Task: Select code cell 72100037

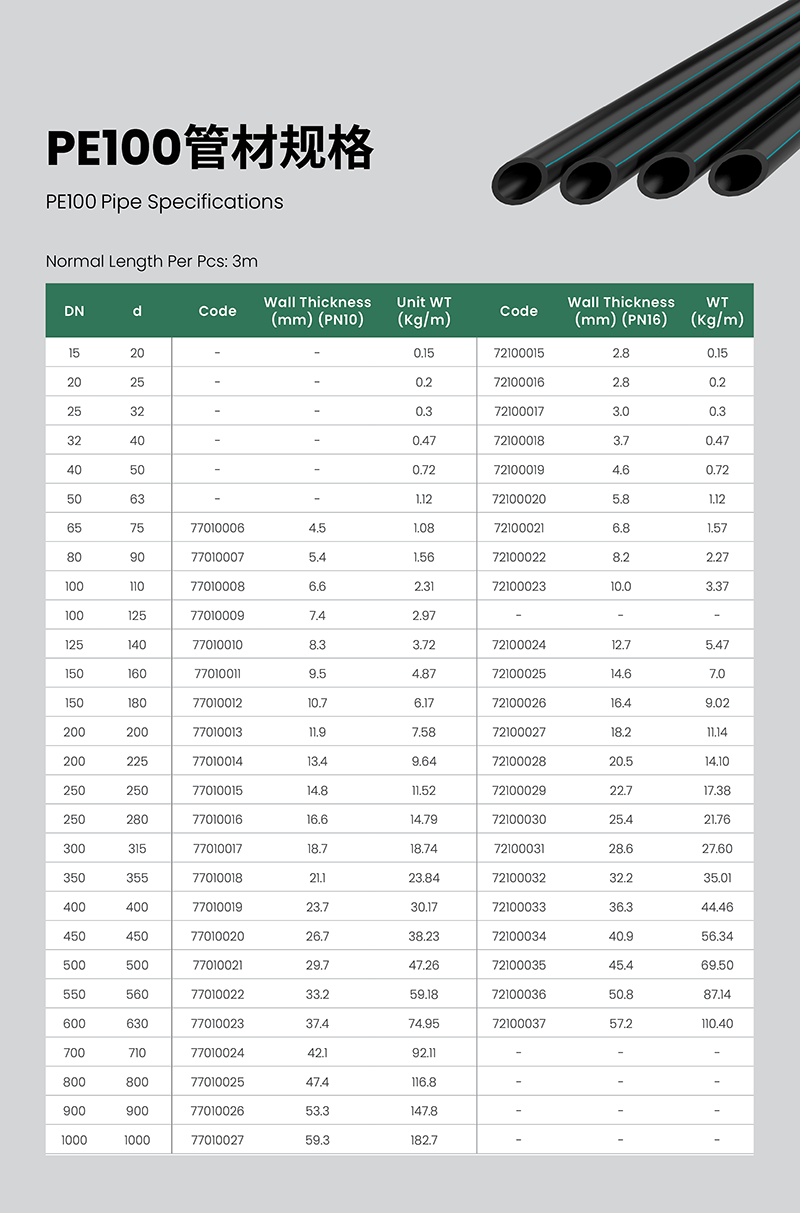Action: [519, 1024]
